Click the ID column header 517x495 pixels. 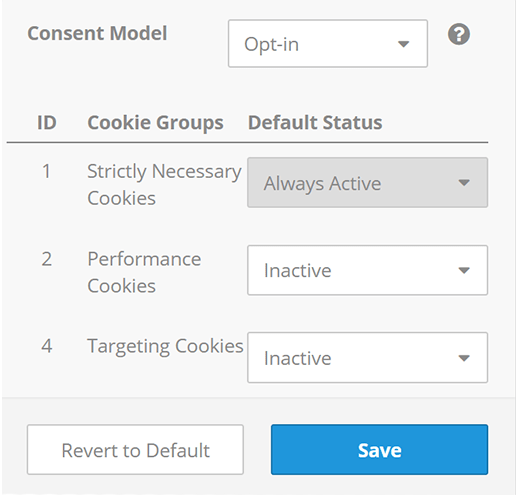[47, 122]
